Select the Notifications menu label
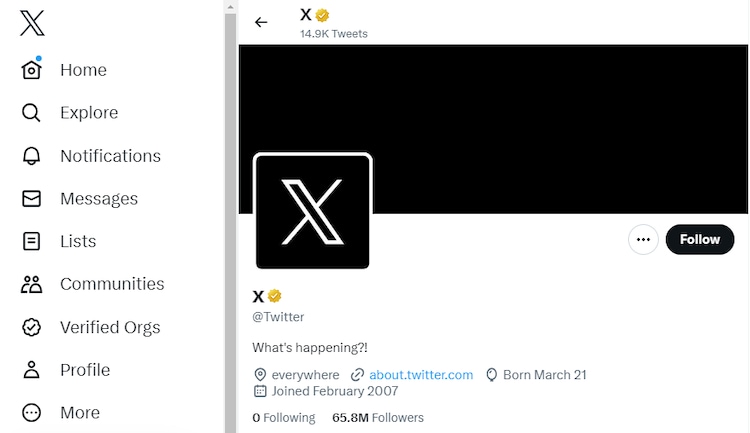The height and width of the screenshot is (433, 750). [x=110, y=156]
